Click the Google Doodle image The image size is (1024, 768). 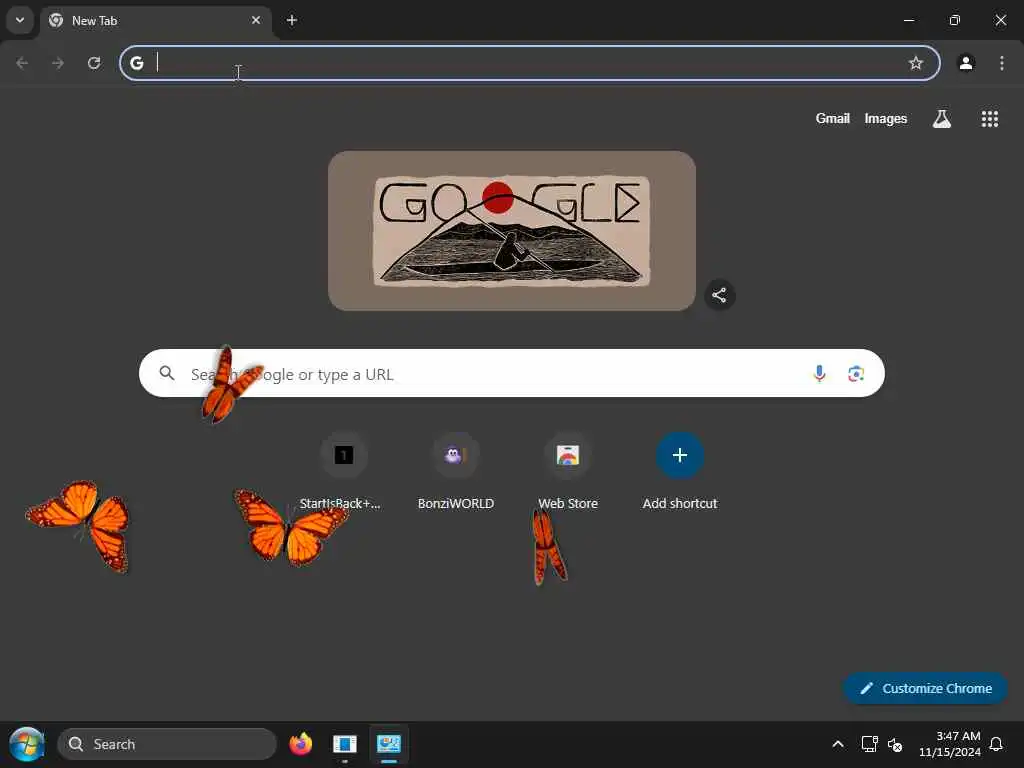pos(512,231)
